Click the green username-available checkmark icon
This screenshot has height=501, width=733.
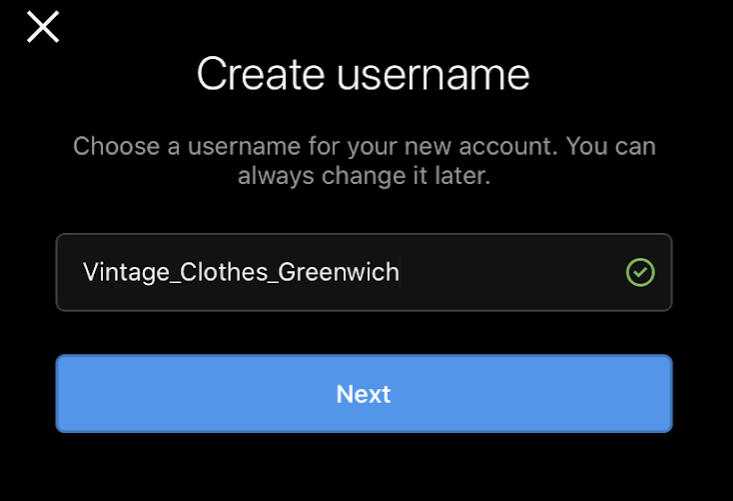pyautogui.click(x=640, y=272)
